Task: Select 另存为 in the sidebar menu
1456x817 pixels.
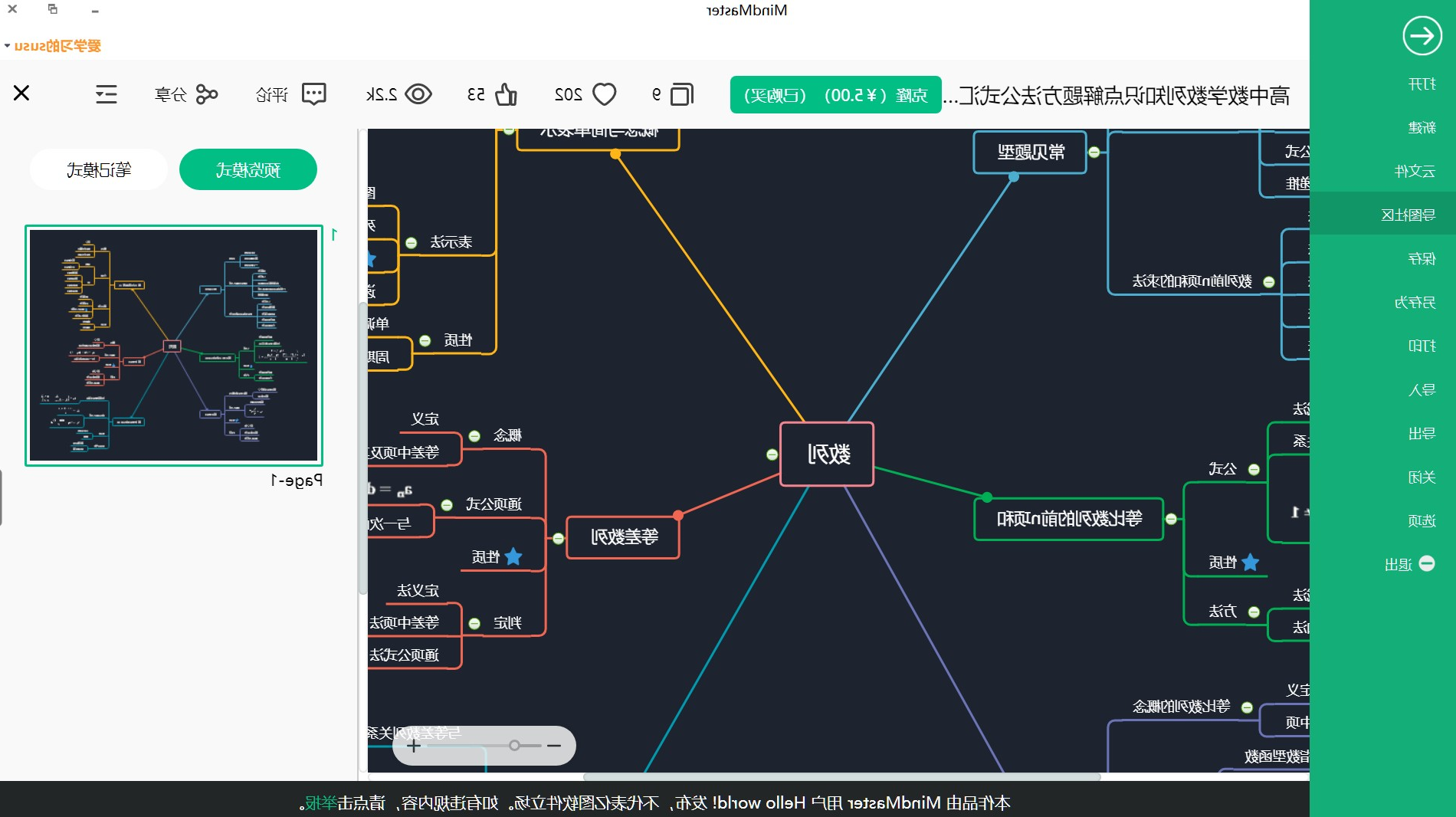Action: [x=1415, y=302]
